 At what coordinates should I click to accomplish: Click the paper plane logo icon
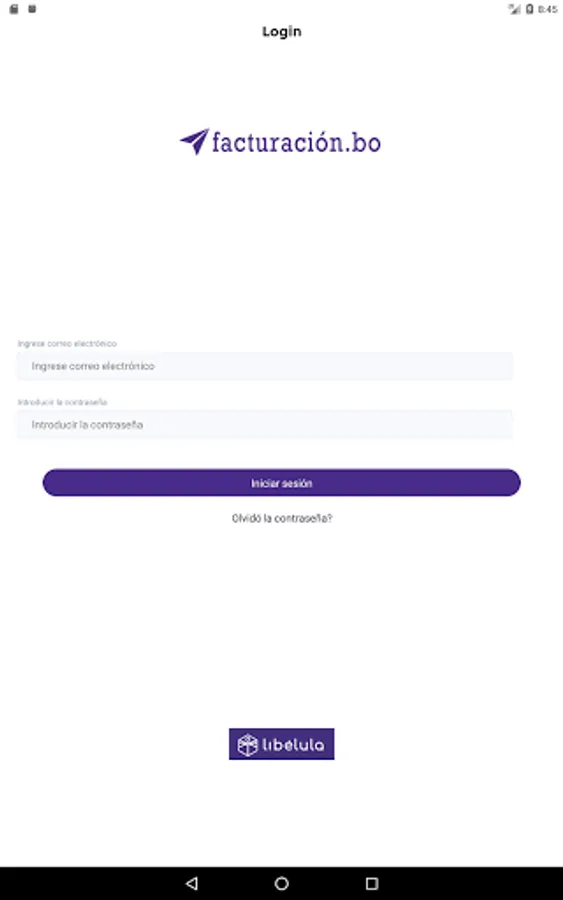pyautogui.click(x=195, y=141)
